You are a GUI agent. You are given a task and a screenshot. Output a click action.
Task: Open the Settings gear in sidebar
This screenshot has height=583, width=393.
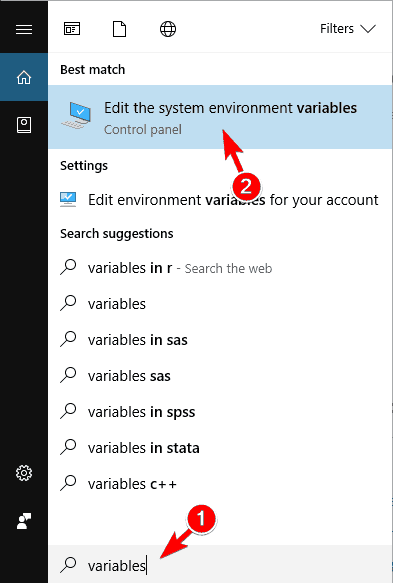tap(24, 473)
